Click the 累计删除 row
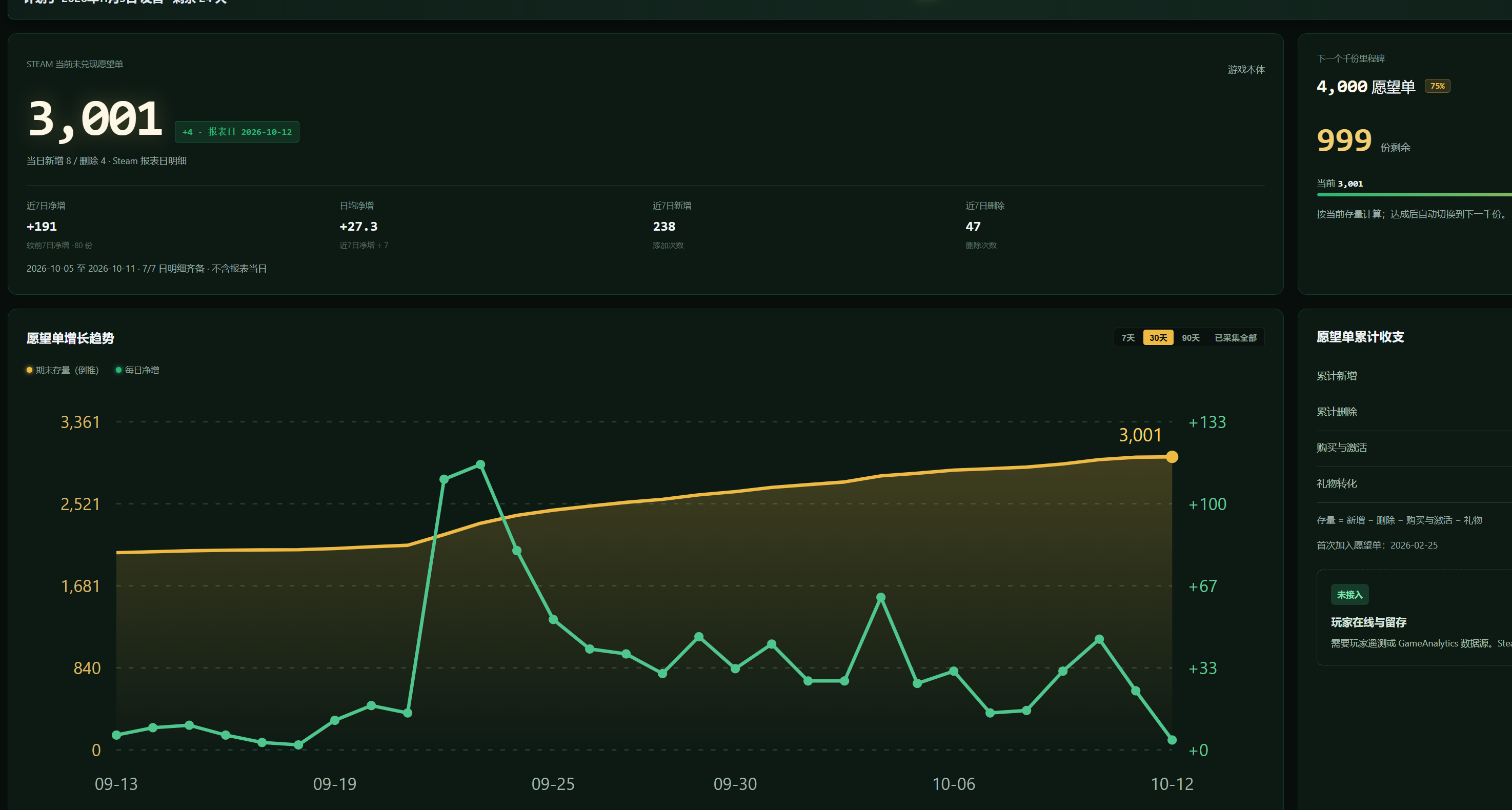Image resolution: width=1512 pixels, height=810 pixels. click(x=1414, y=412)
